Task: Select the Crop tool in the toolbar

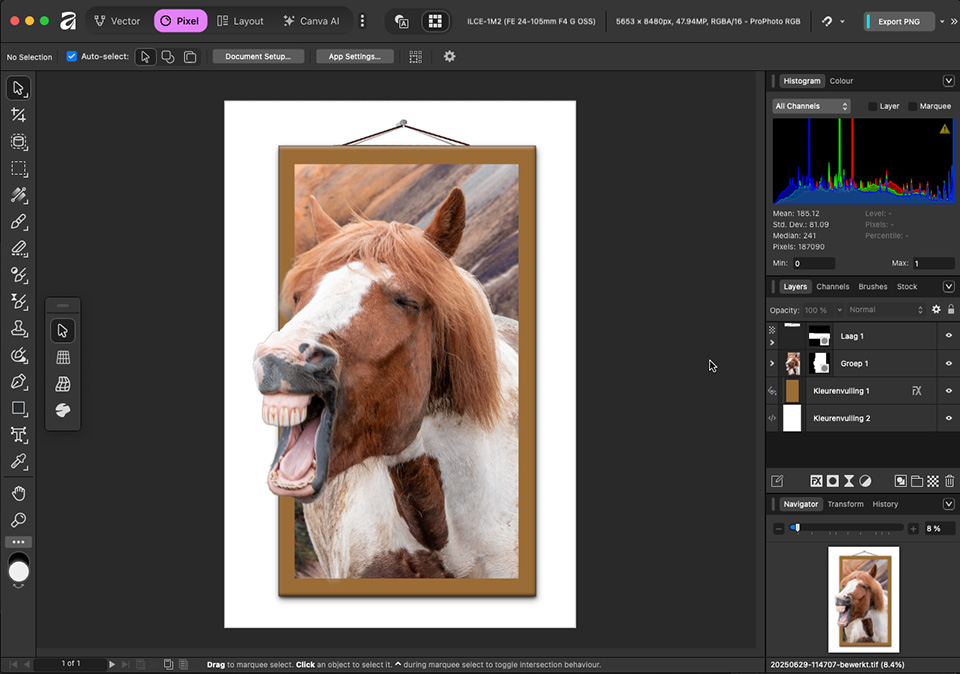Action: click(x=18, y=115)
